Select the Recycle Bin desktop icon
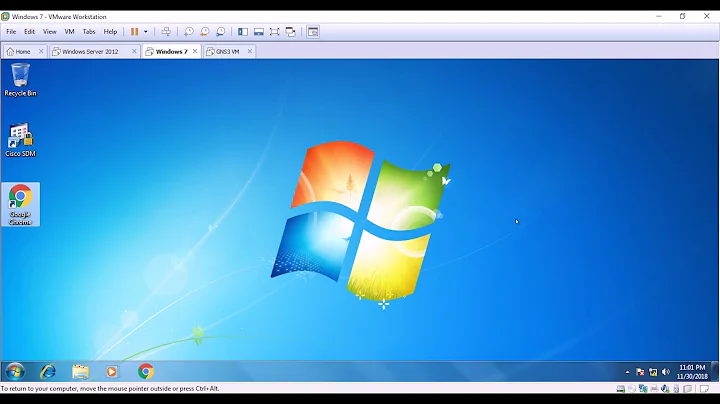The height and width of the screenshot is (404, 720). click(x=20, y=80)
